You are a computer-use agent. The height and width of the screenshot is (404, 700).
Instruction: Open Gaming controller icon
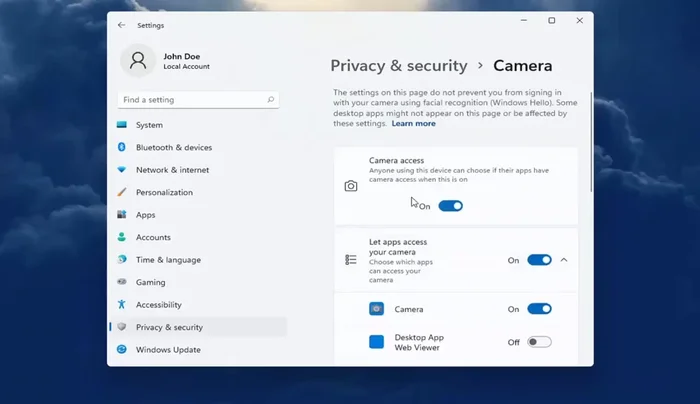(122, 282)
